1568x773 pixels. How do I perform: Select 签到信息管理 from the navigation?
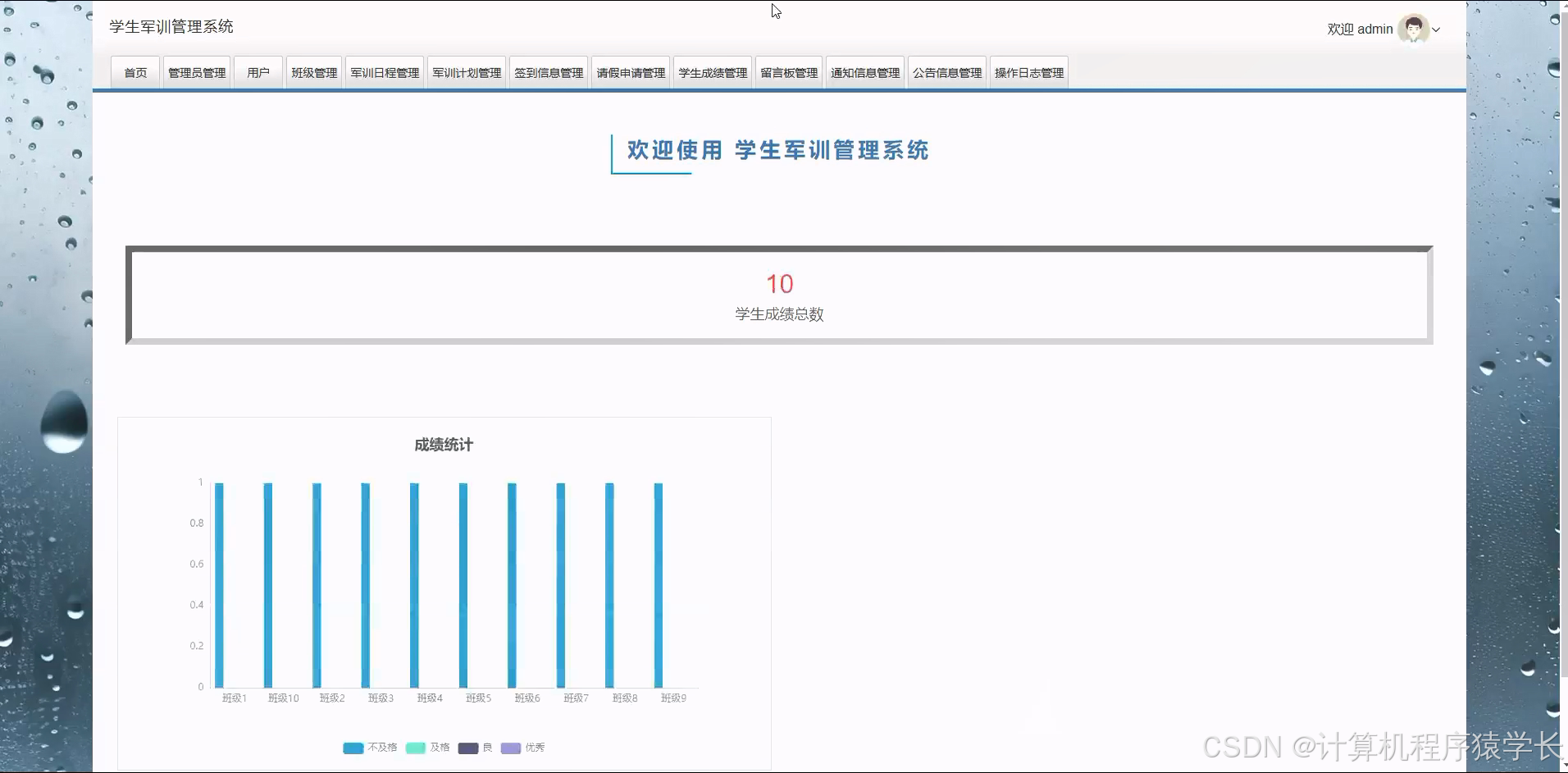[549, 72]
